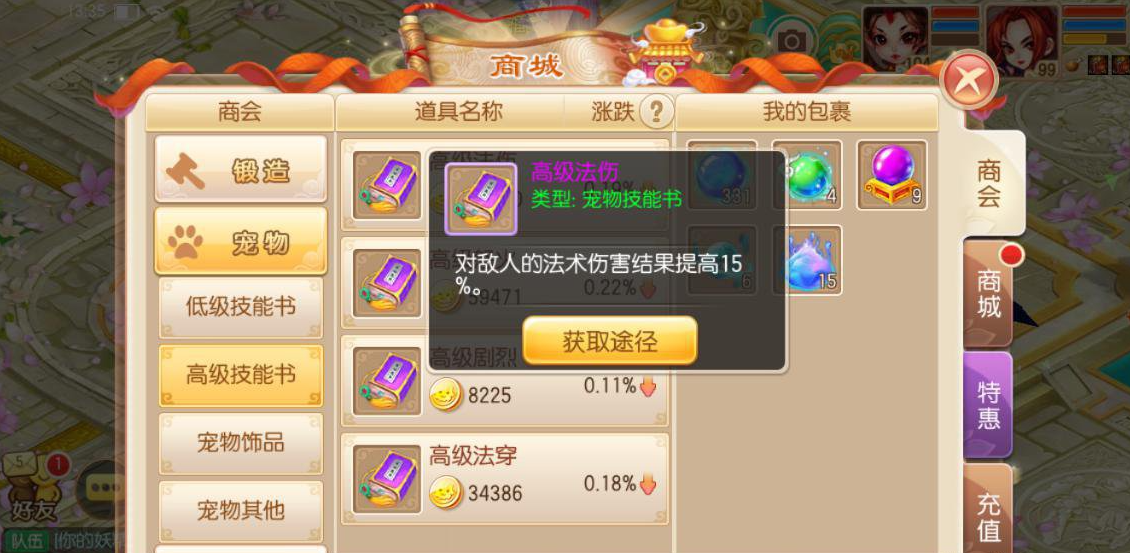
Task: Select the purple orb item in 我的包裹
Action: point(892,175)
